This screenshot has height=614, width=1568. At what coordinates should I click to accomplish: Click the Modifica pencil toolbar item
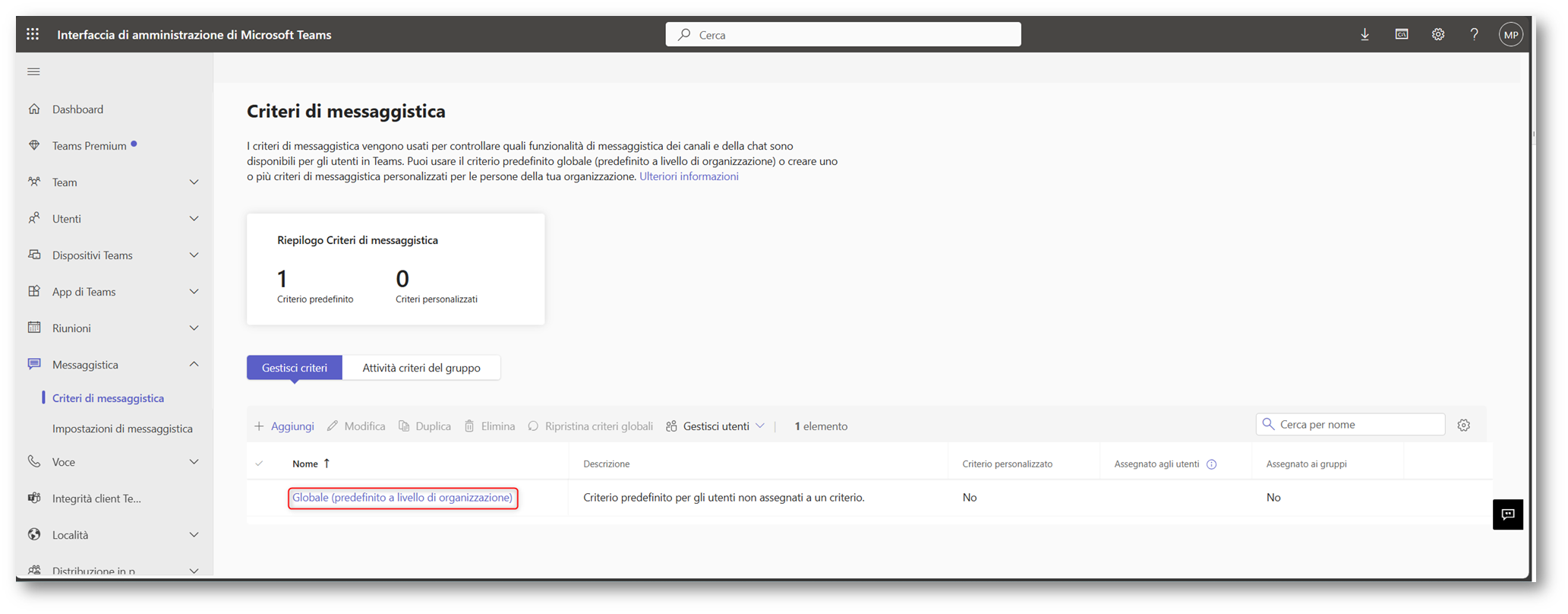coord(356,426)
